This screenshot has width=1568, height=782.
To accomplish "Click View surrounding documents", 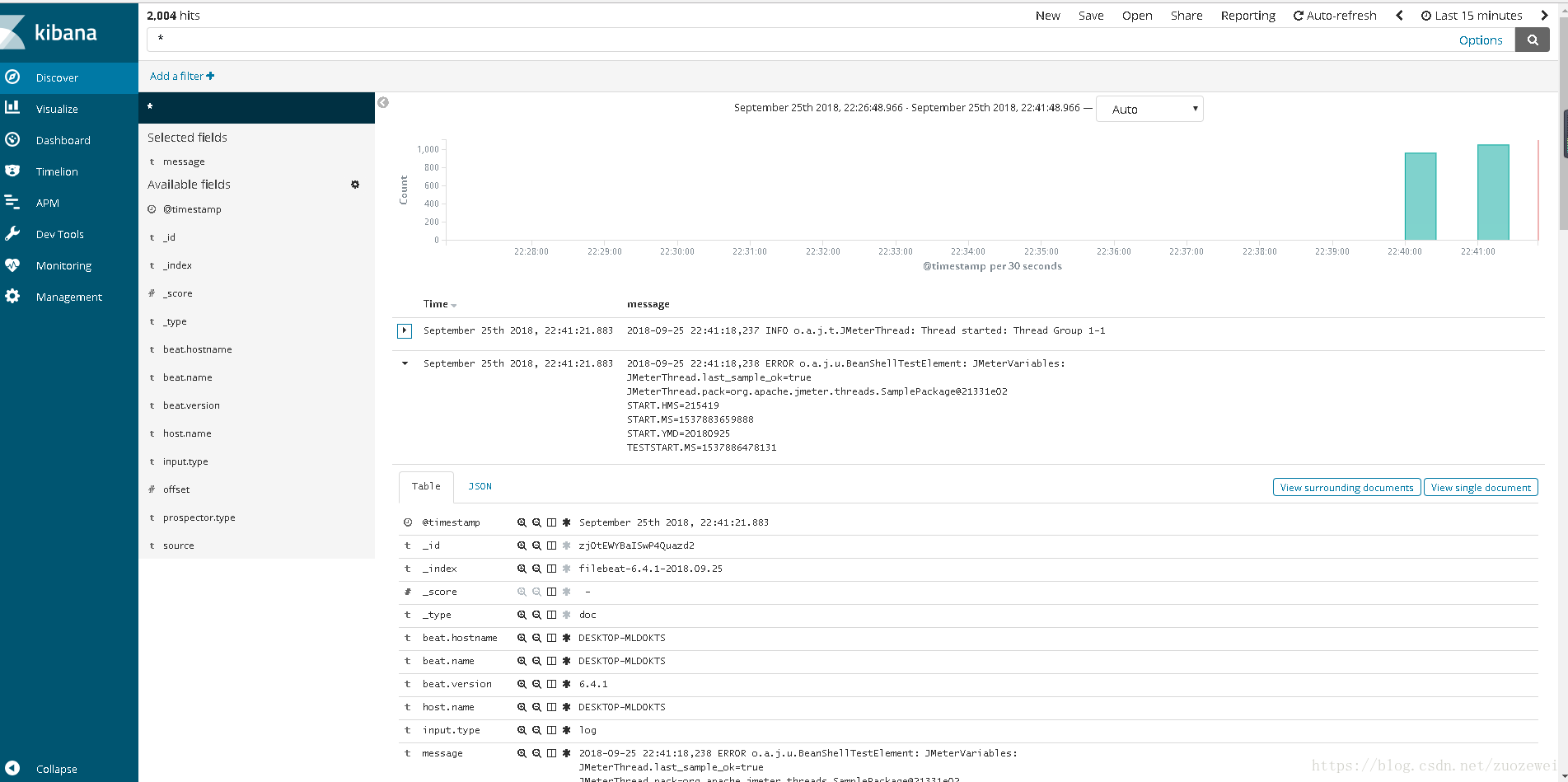I will 1346,488.
